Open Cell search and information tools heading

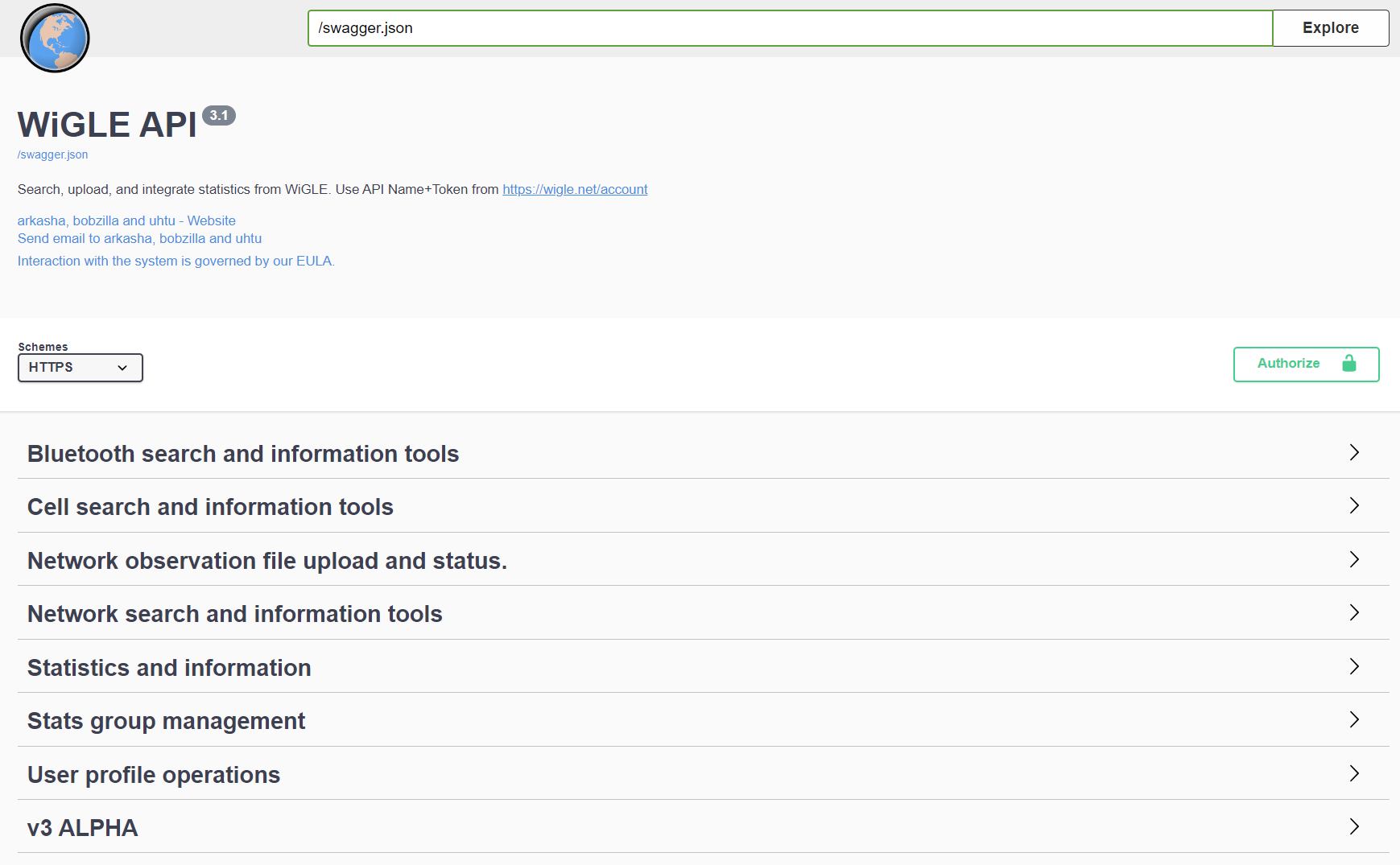[210, 507]
